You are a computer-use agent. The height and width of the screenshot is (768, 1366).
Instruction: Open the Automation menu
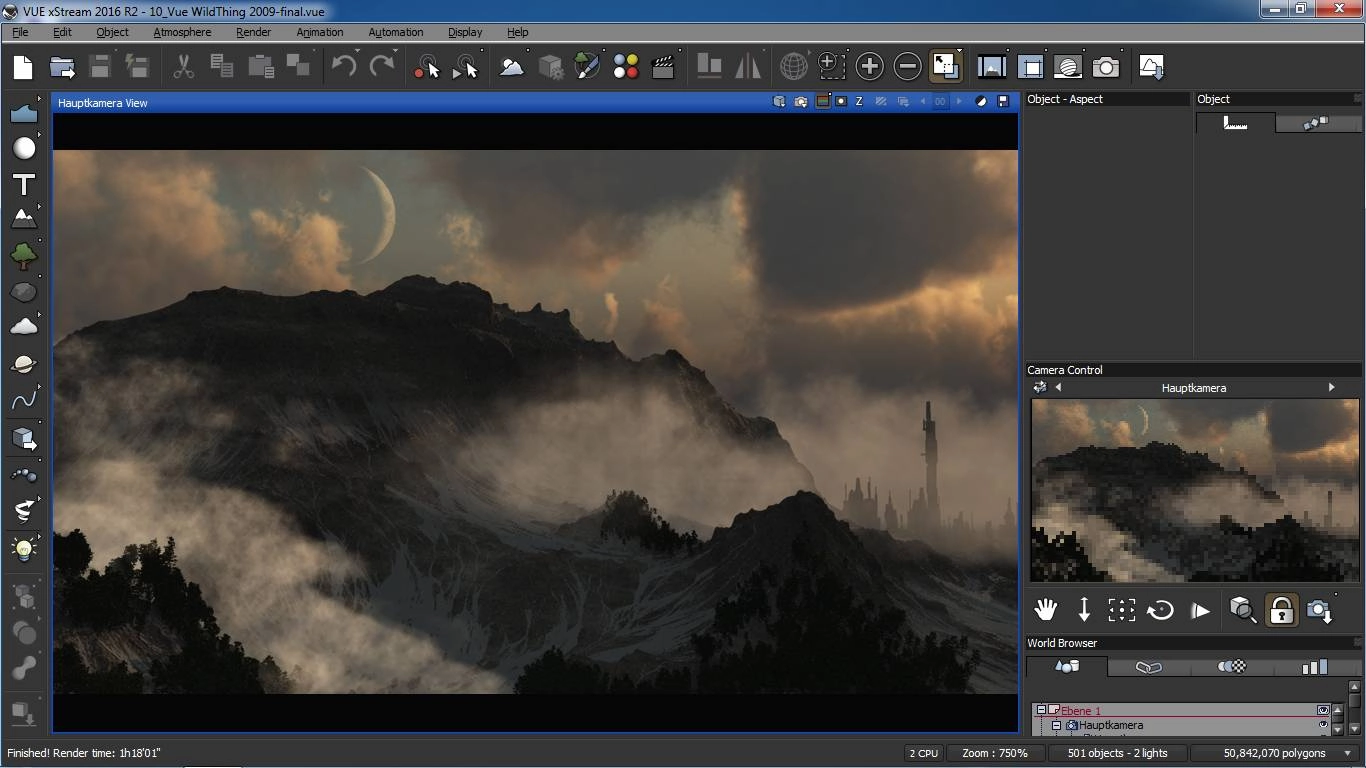tap(395, 32)
